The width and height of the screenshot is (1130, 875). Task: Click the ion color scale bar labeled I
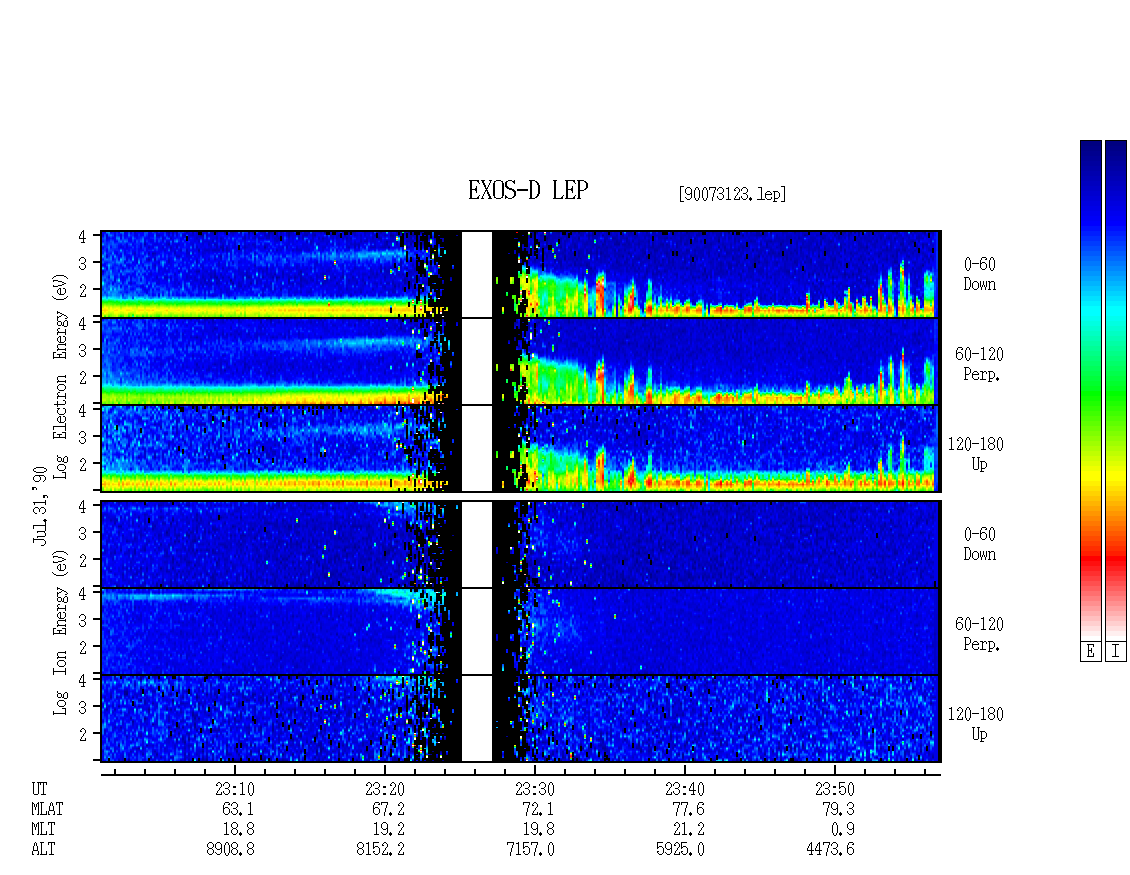(x=1116, y=391)
